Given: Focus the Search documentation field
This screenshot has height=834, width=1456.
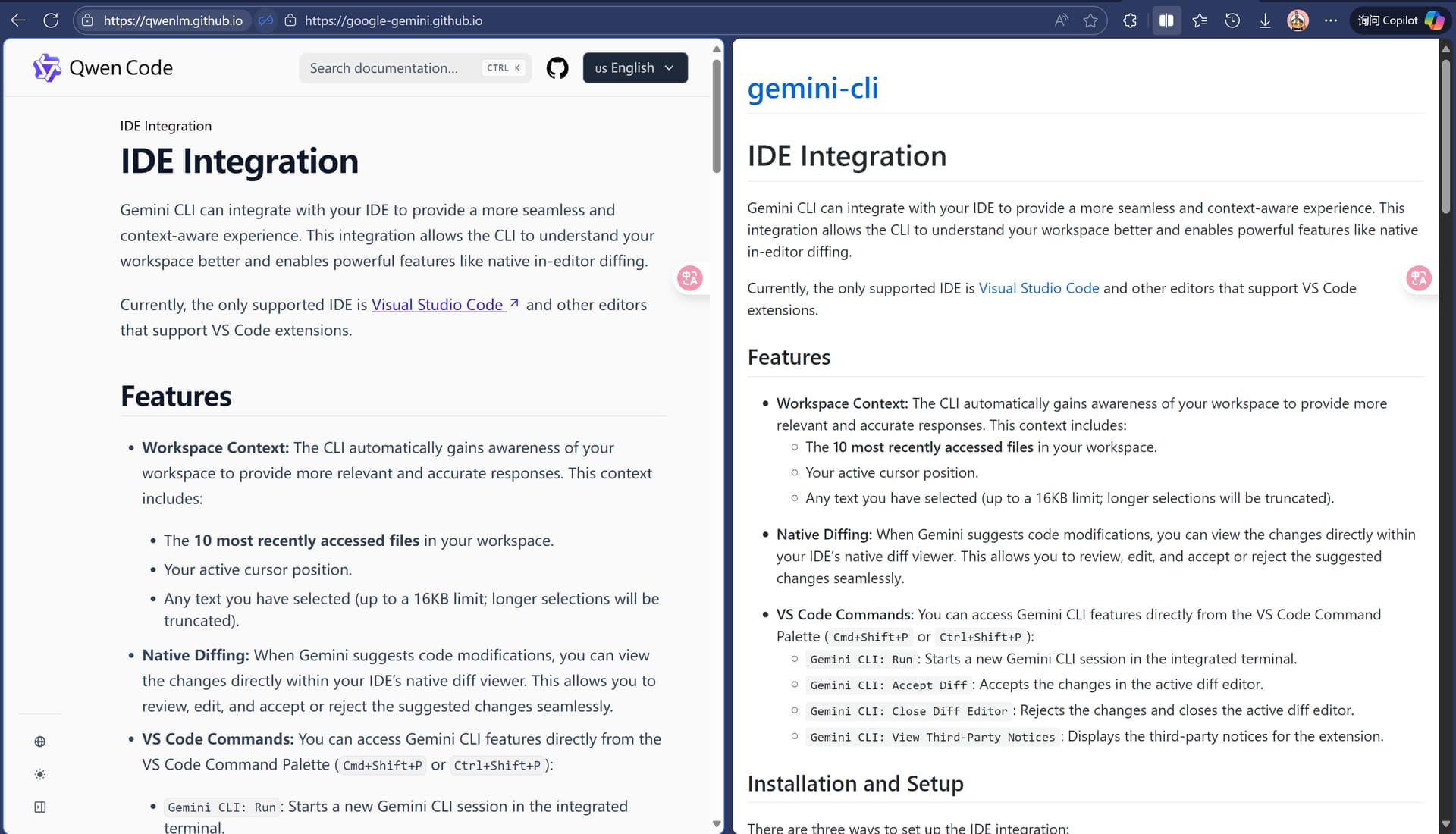Looking at the screenshot, I should click(x=415, y=68).
